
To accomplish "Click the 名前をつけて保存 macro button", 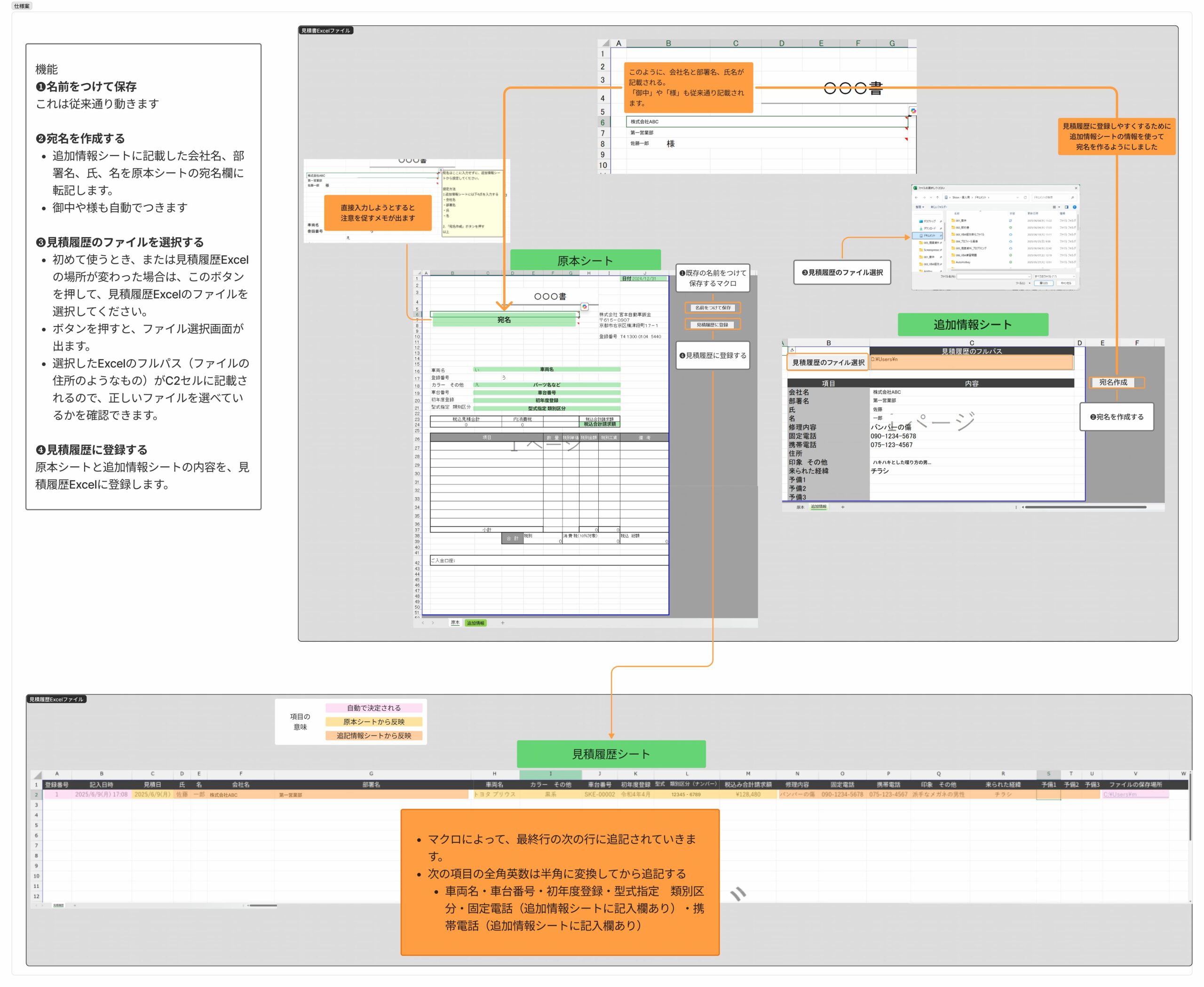I will pyautogui.click(x=713, y=308).
